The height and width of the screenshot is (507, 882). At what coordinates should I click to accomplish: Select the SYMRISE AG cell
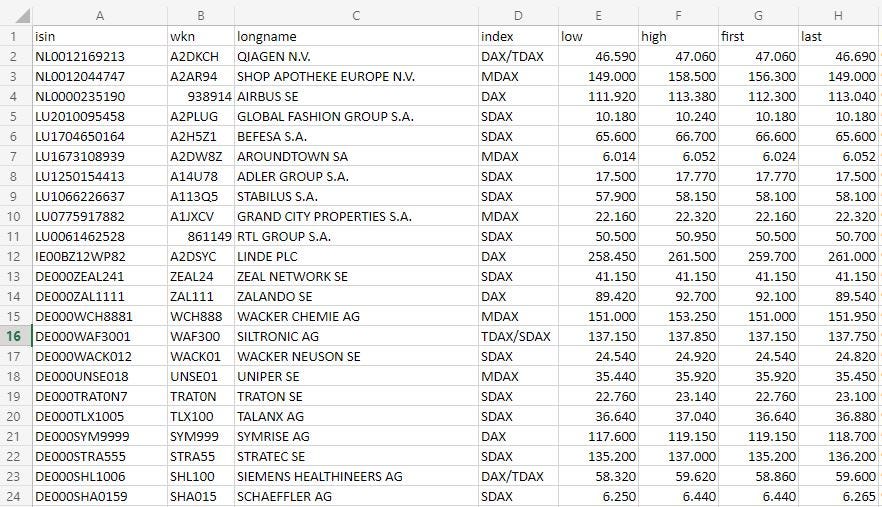click(356, 436)
